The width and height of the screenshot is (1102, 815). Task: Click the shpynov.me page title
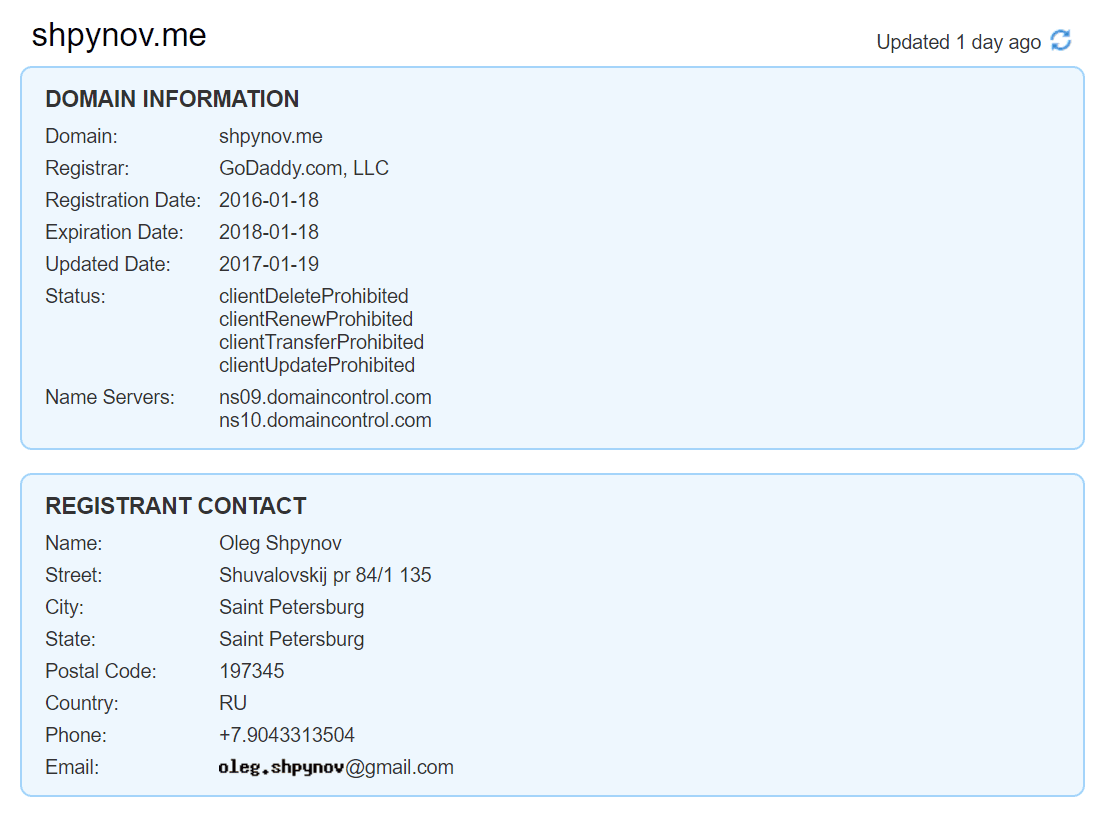(119, 36)
